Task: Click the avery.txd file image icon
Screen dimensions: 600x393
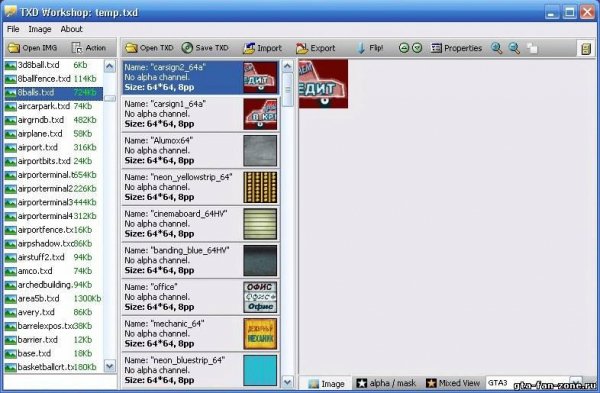Action: point(10,313)
